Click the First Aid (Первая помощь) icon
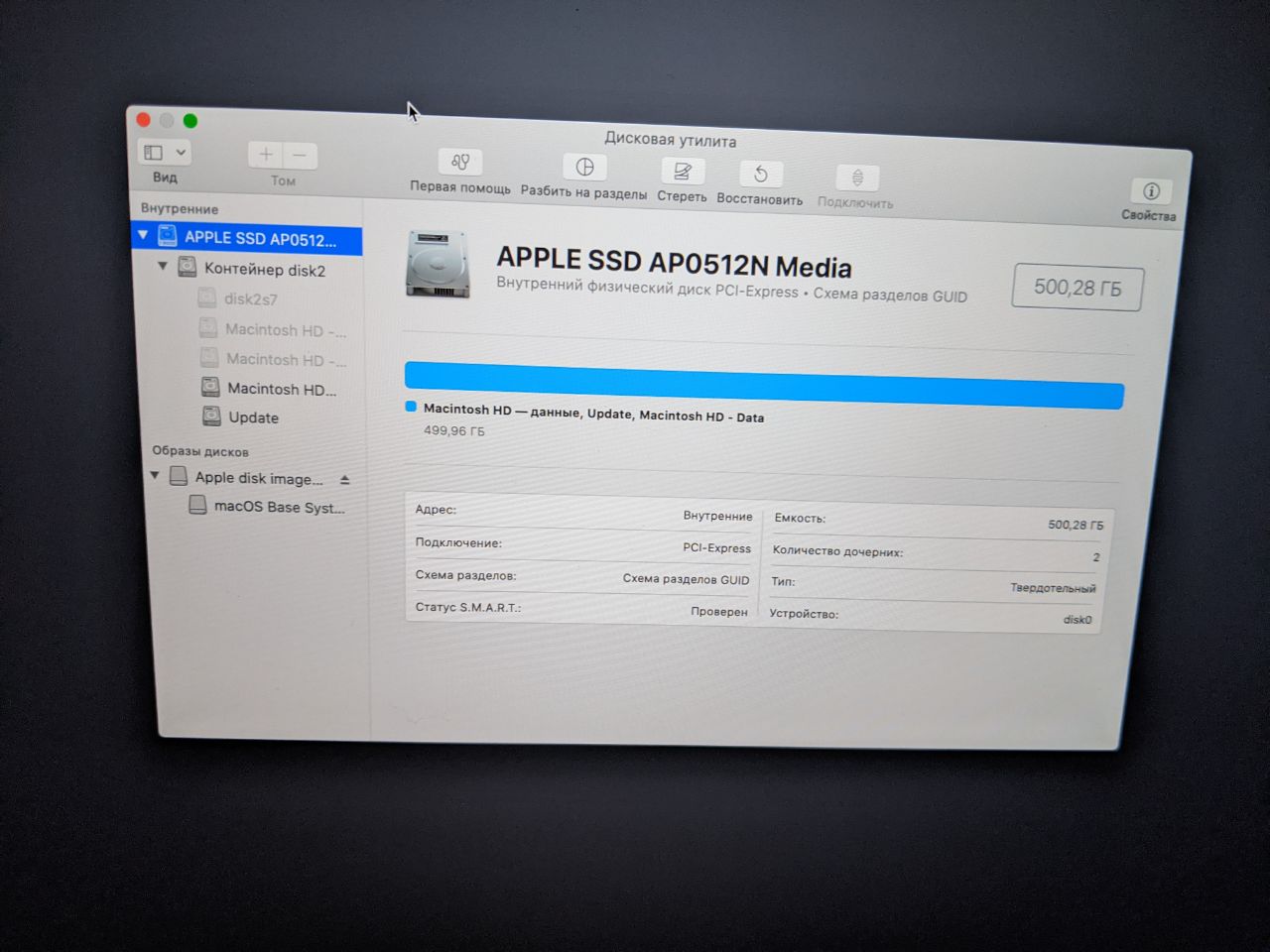This screenshot has width=1270, height=952. click(460, 162)
